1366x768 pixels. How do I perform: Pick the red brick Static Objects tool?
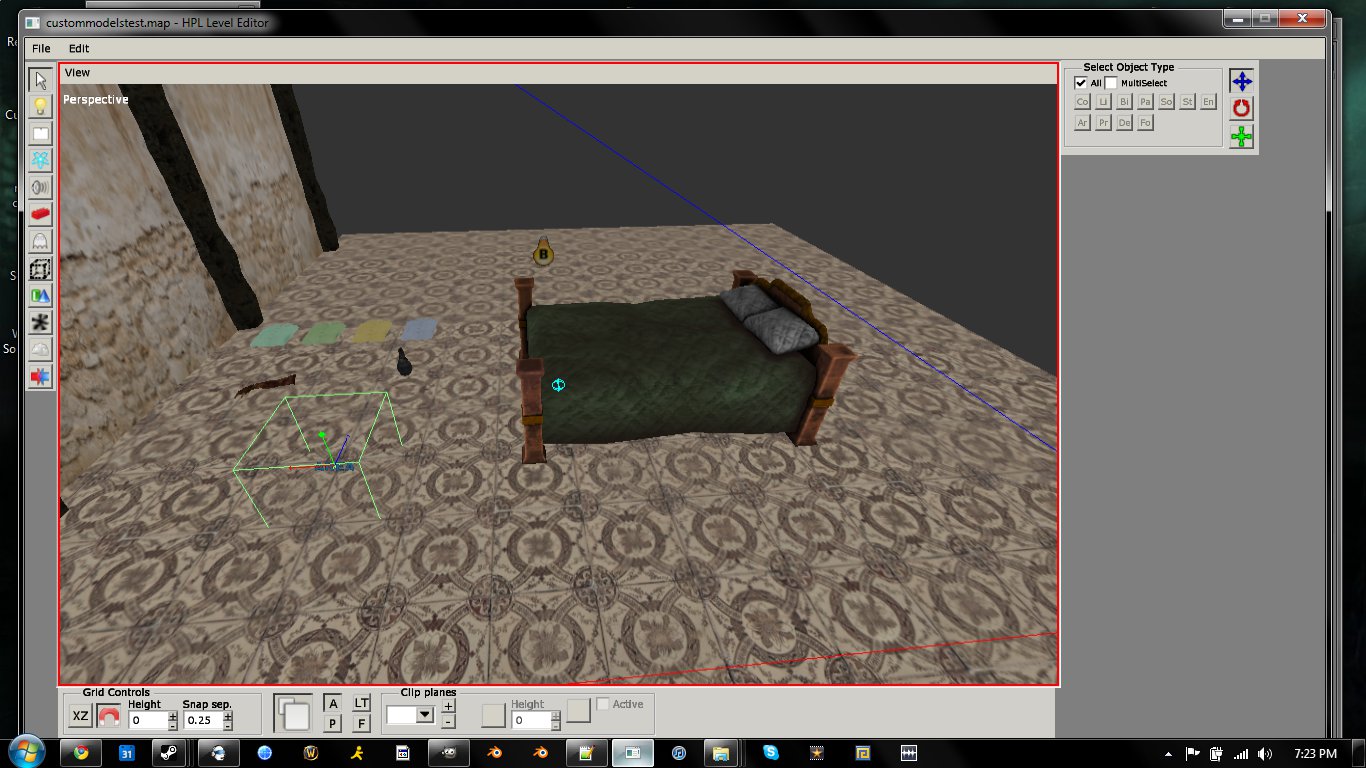pyautogui.click(x=40, y=214)
